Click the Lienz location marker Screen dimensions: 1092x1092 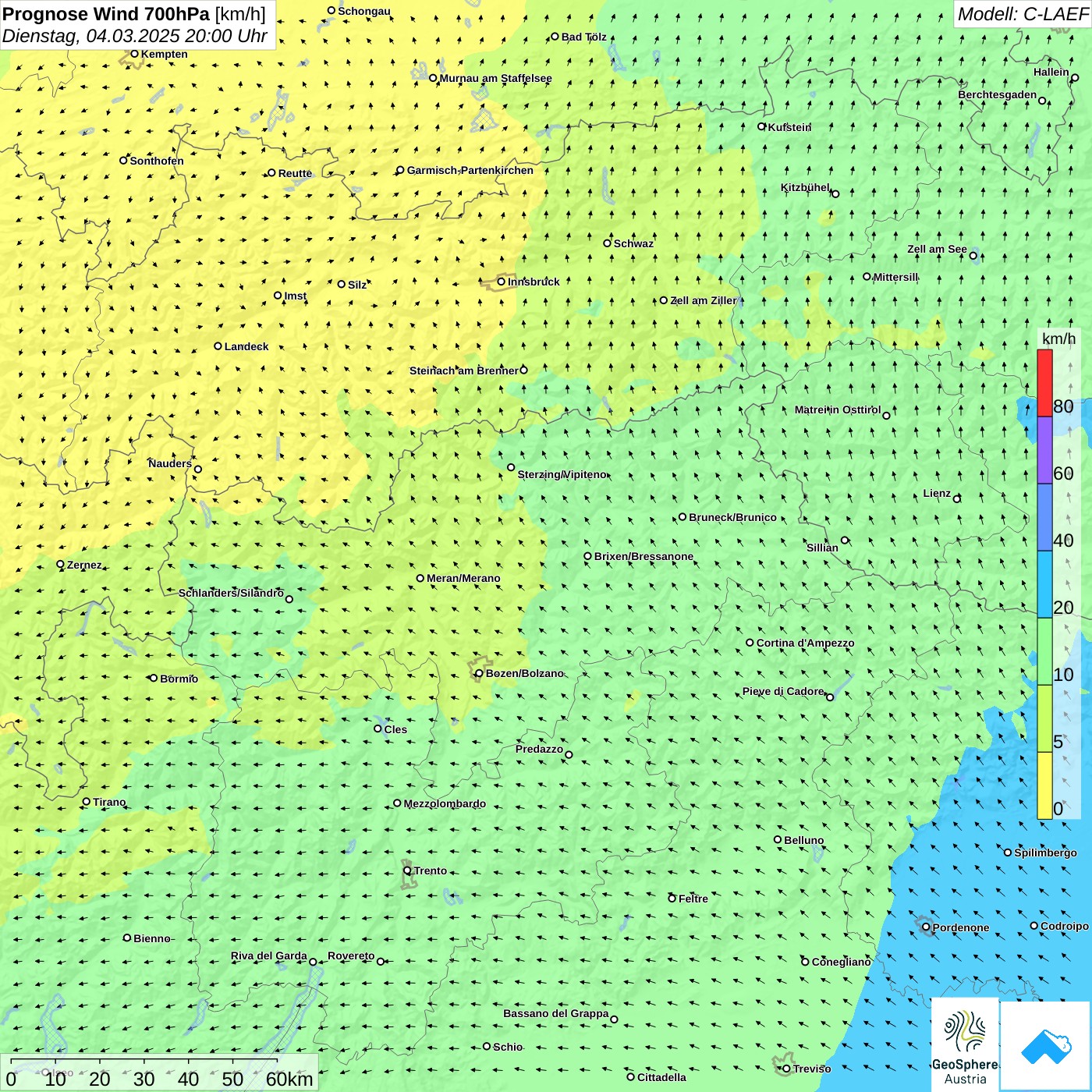point(957,498)
